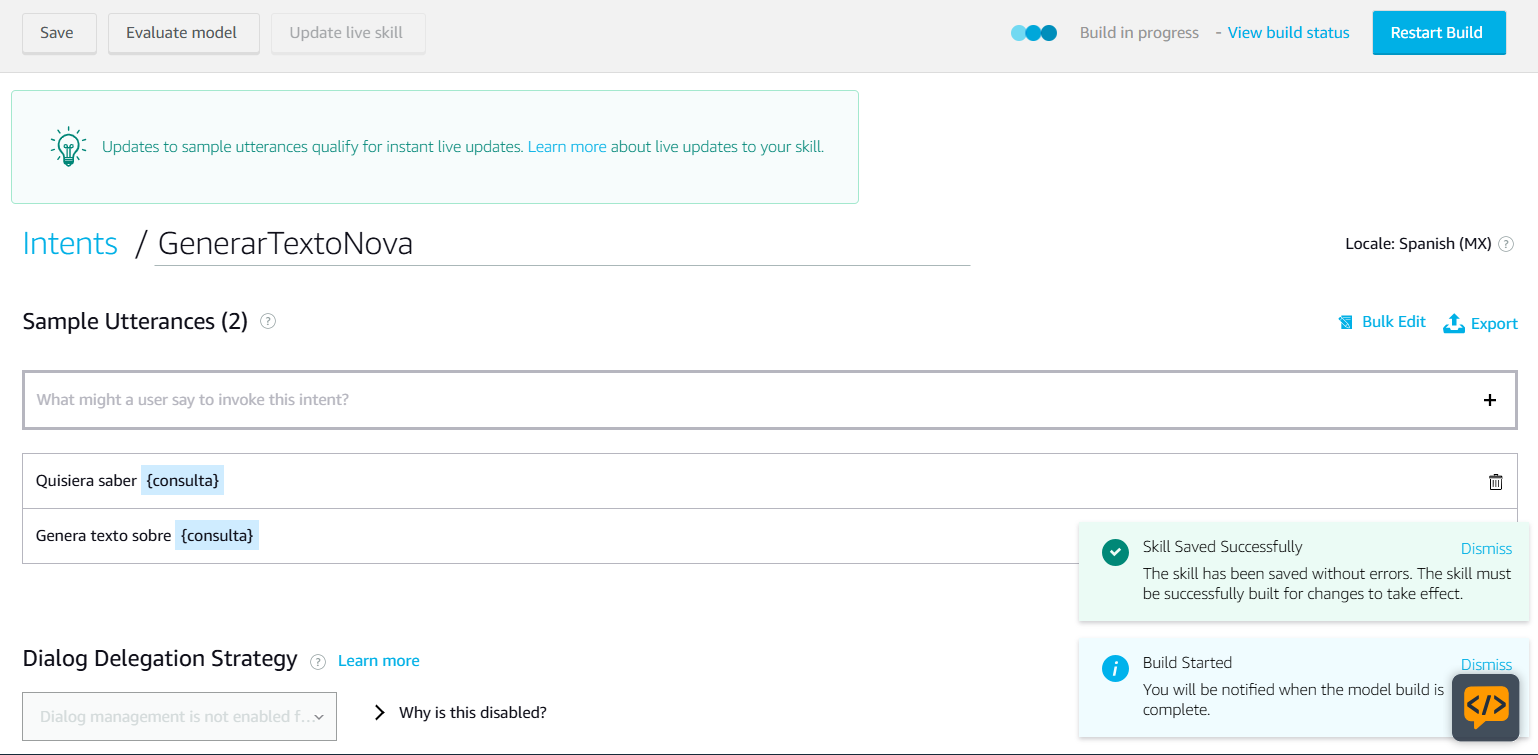Open Bulk Edit for utterances
Image resolution: width=1538 pixels, height=755 pixels.
[x=1382, y=322]
